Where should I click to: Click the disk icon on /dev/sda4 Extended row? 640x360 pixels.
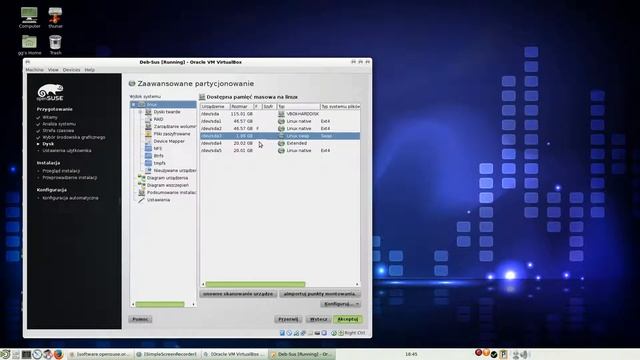[281, 143]
